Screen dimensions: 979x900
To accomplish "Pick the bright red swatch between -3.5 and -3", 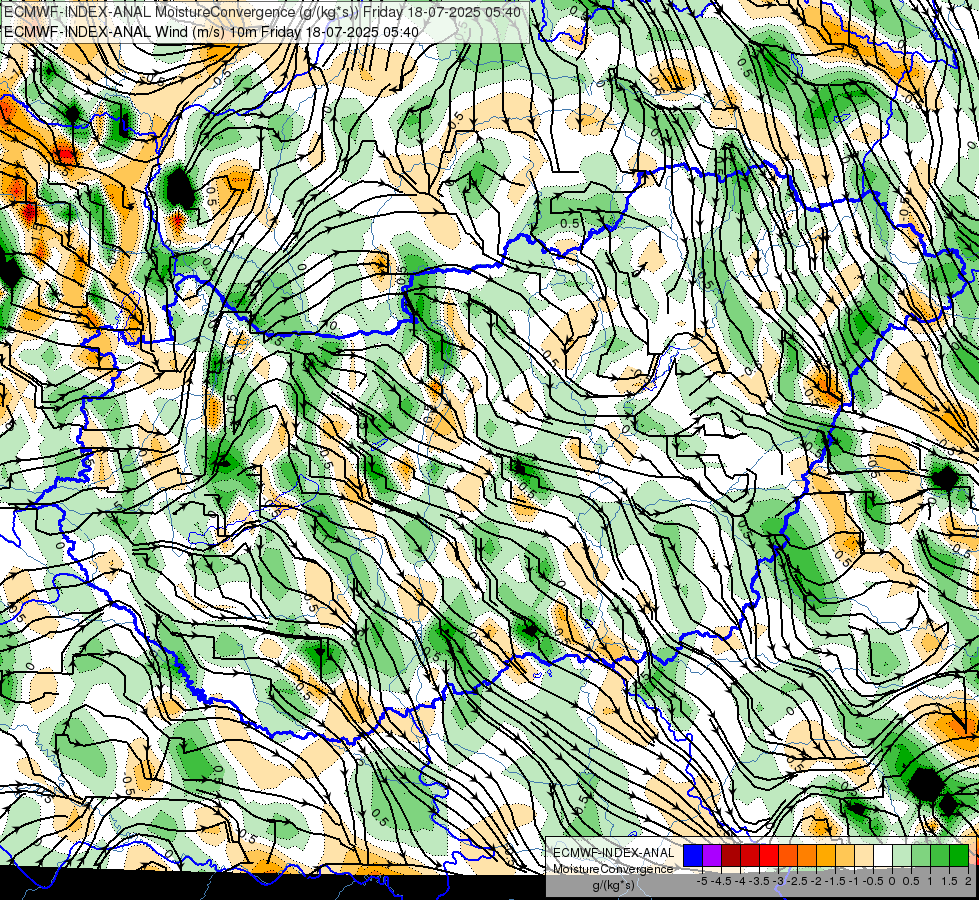I will coord(769,856).
